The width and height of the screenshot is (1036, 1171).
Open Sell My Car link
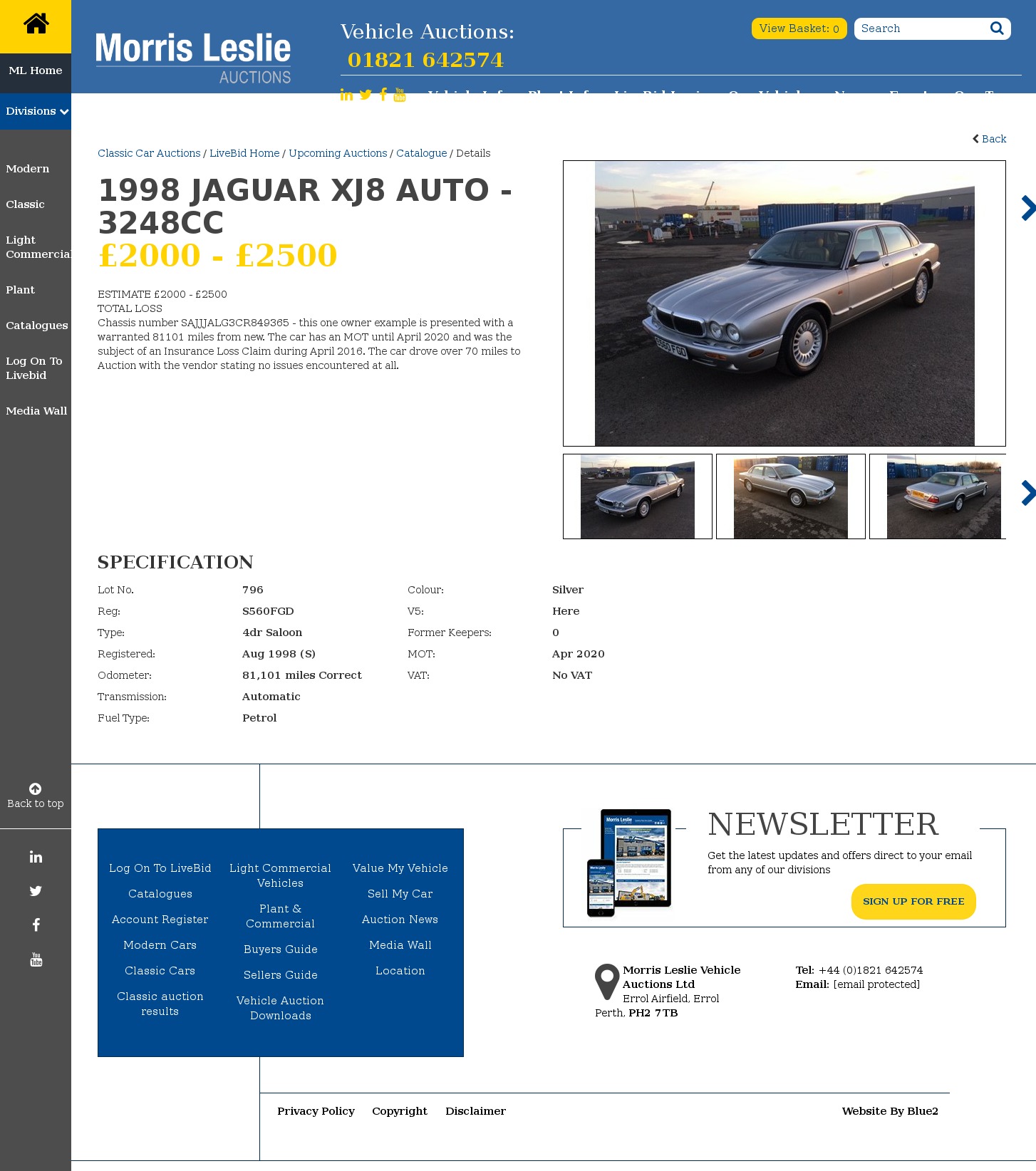coord(400,894)
